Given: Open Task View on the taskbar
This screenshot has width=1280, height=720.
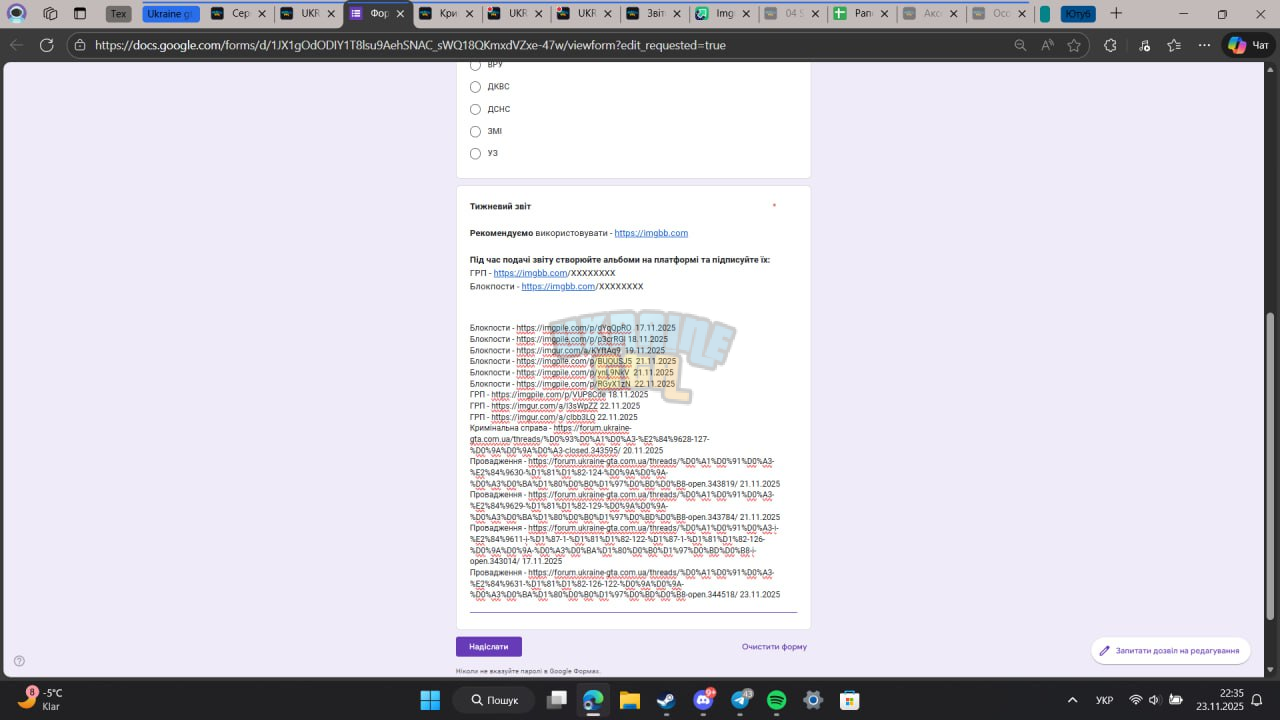Looking at the screenshot, I should (x=557, y=700).
